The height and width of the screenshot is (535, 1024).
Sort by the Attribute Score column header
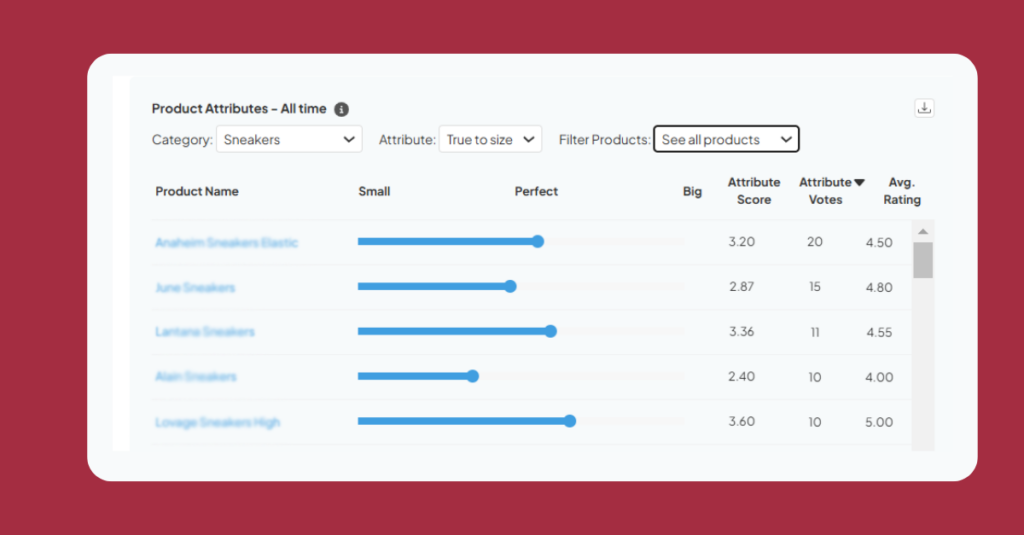point(754,191)
